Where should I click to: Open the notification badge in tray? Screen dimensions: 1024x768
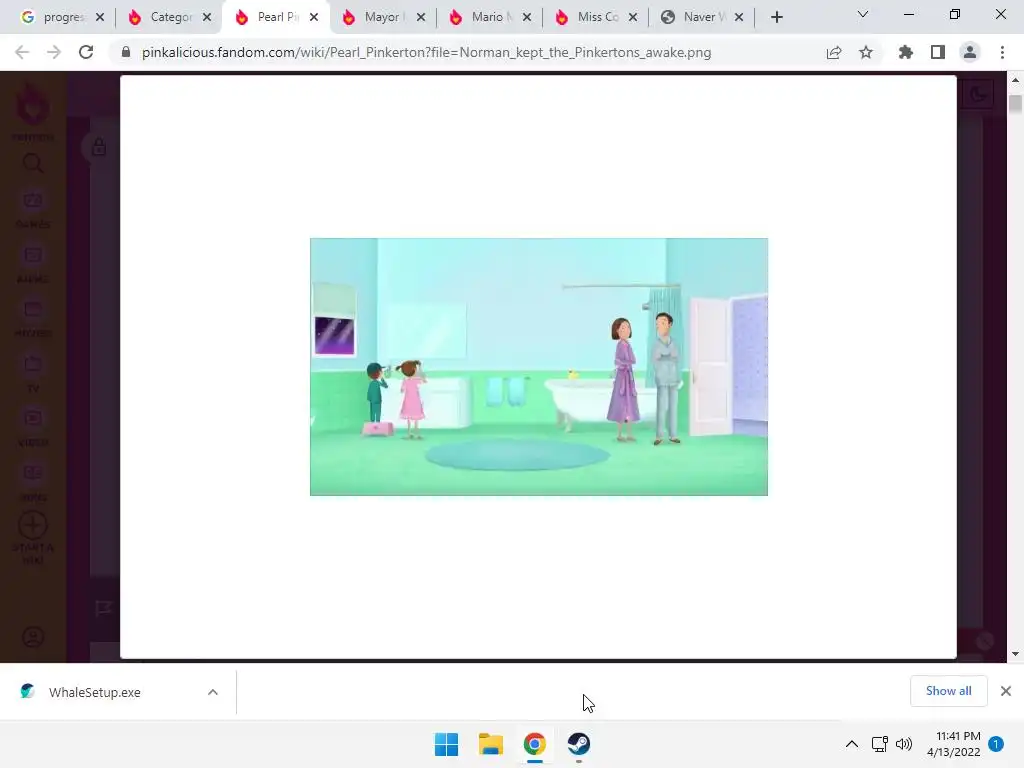click(x=996, y=744)
